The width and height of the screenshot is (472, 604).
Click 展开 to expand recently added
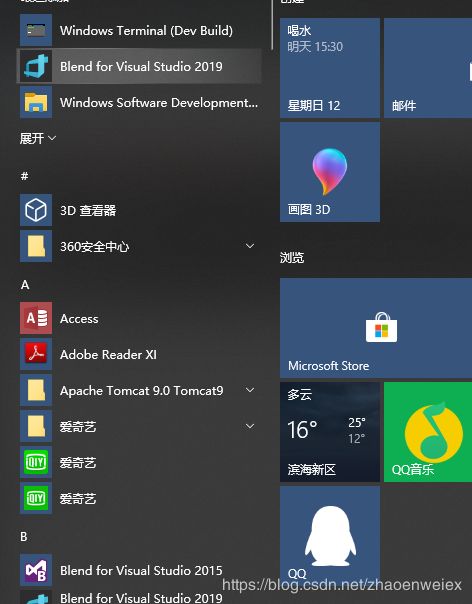(38, 138)
